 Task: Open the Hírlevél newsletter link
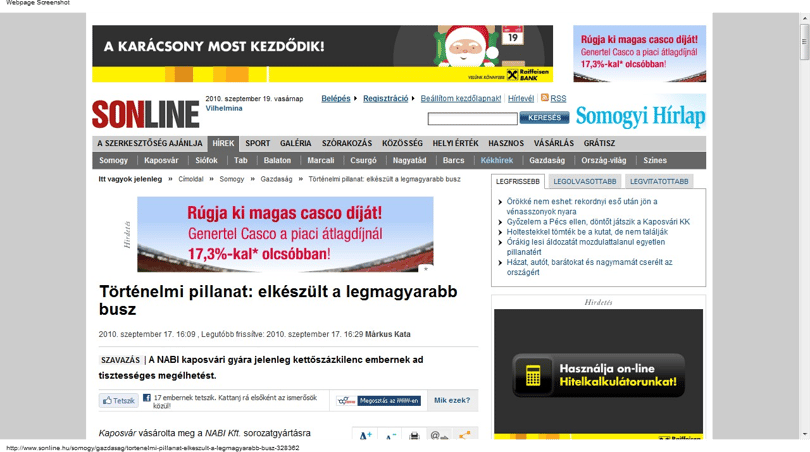(521, 99)
